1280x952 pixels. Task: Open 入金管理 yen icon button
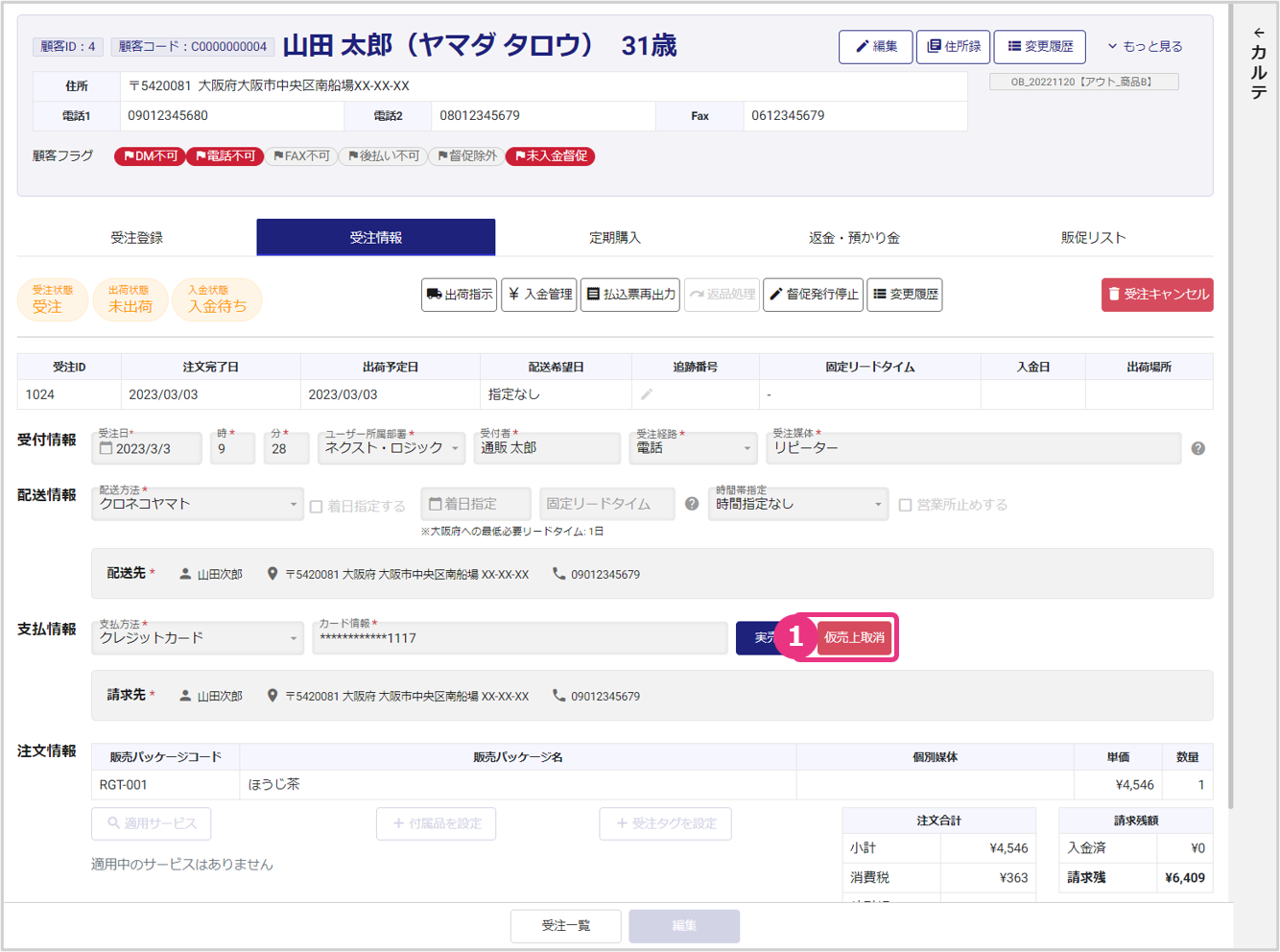click(x=540, y=295)
